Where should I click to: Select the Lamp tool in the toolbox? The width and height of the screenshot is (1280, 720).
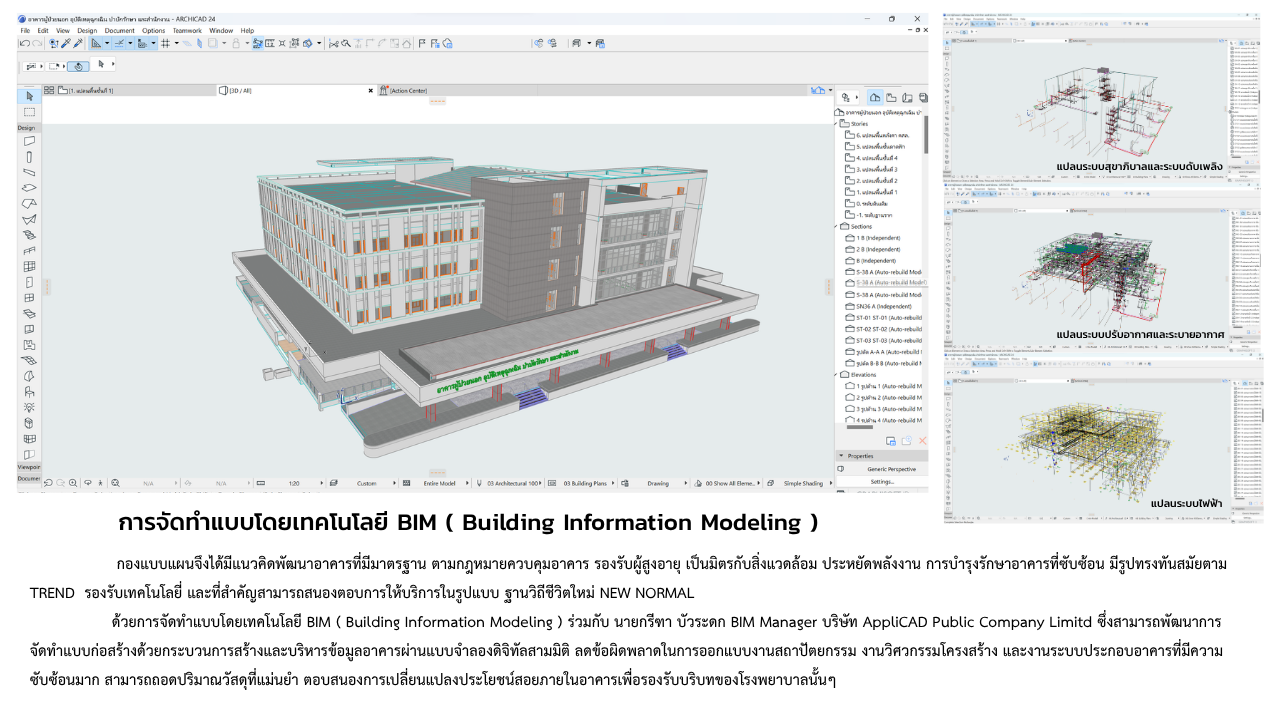pos(29,408)
